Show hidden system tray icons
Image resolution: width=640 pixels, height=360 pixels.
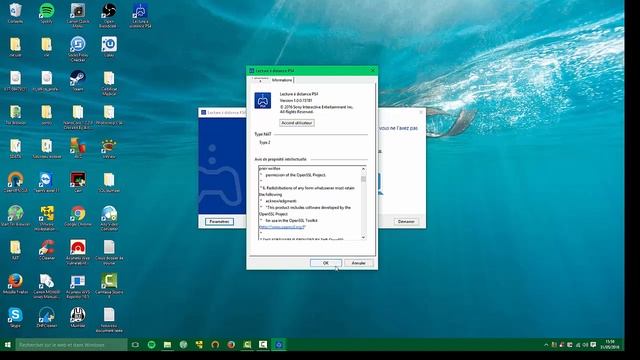546,345
